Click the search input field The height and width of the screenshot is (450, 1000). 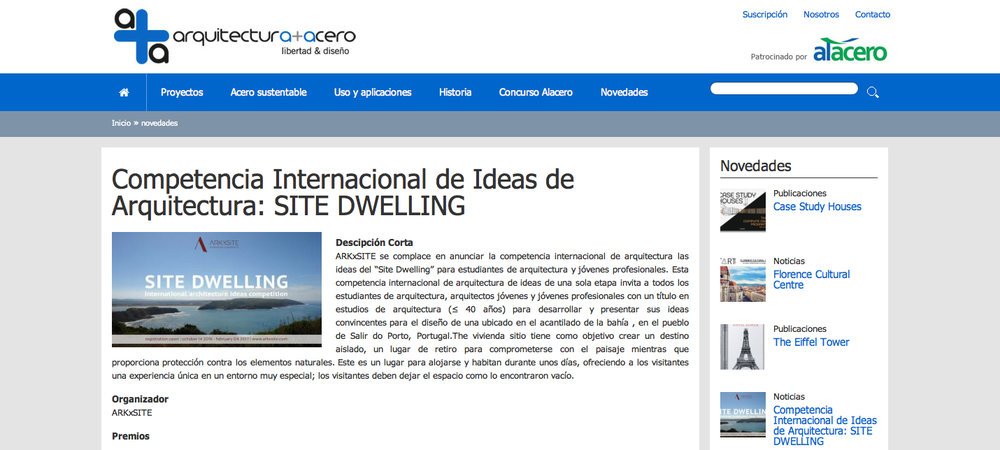783,89
